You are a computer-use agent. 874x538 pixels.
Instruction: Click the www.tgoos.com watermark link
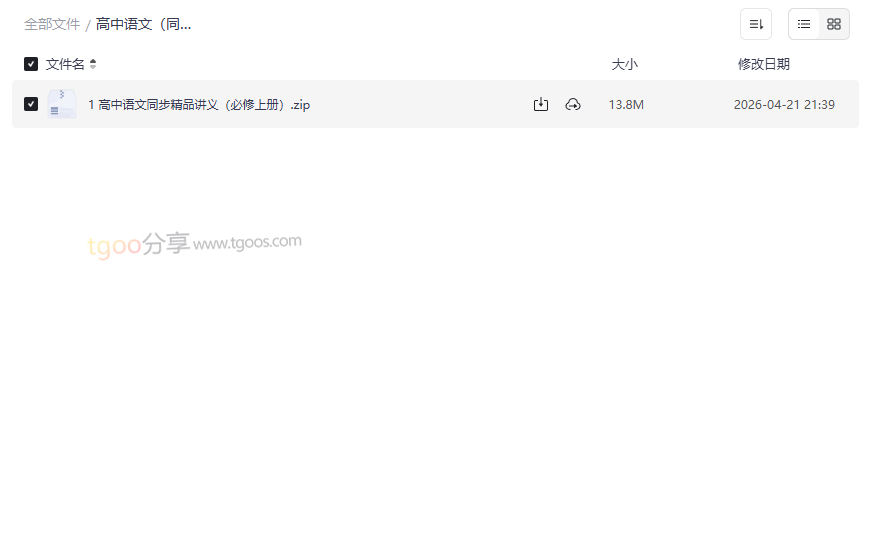(x=247, y=243)
